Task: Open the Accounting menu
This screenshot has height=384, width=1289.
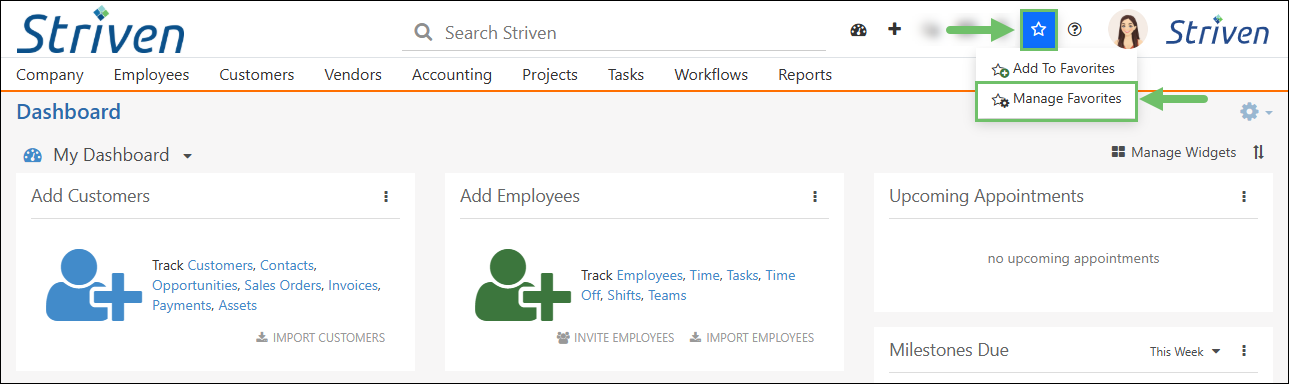Action: click(x=452, y=74)
